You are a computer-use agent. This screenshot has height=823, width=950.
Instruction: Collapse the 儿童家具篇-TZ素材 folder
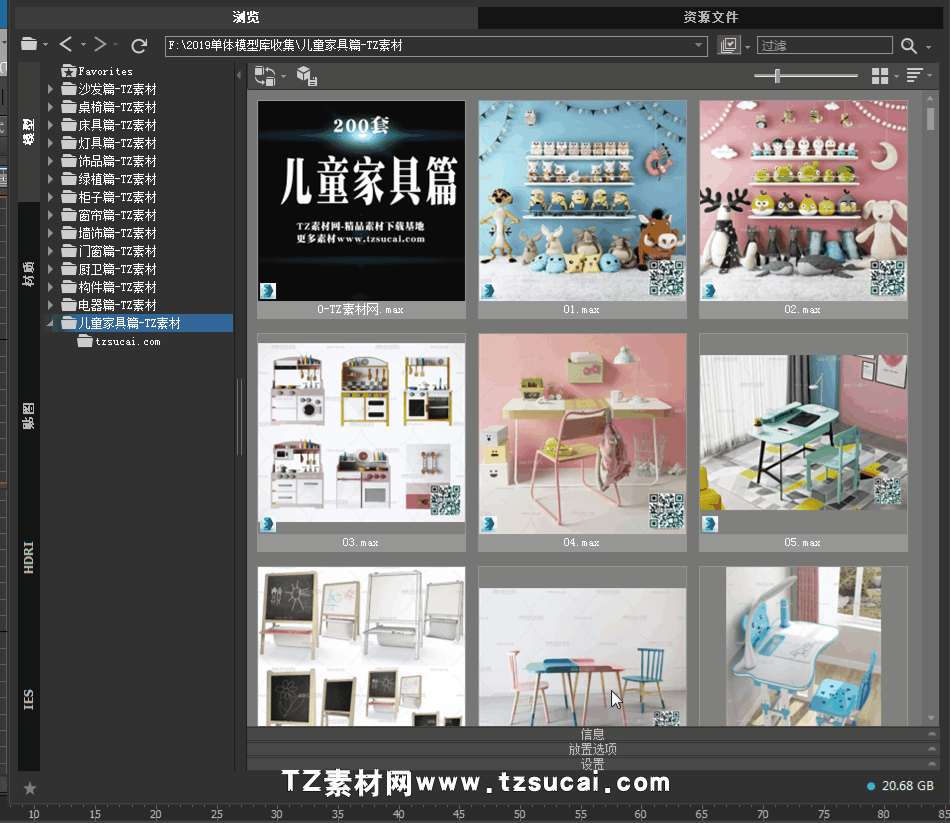click(50, 323)
